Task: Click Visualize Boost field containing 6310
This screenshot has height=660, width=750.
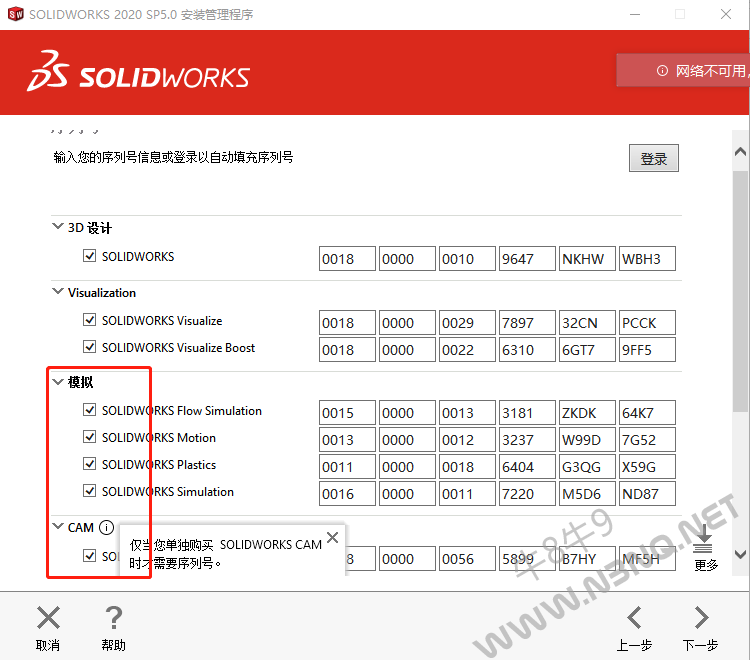Action: point(527,350)
